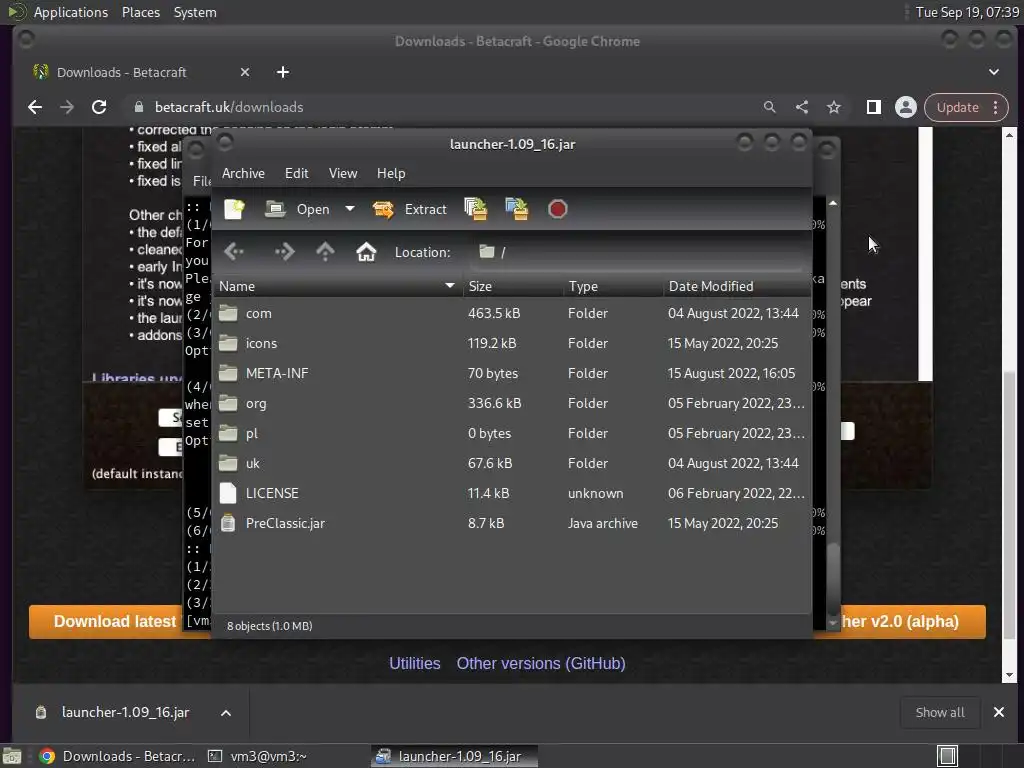Go to the archive home location

(366, 252)
